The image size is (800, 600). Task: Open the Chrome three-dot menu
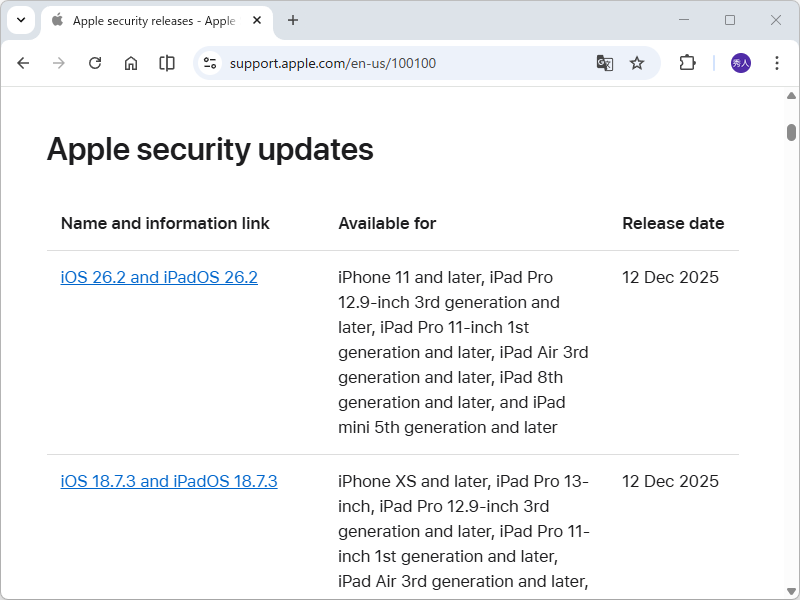(x=777, y=63)
